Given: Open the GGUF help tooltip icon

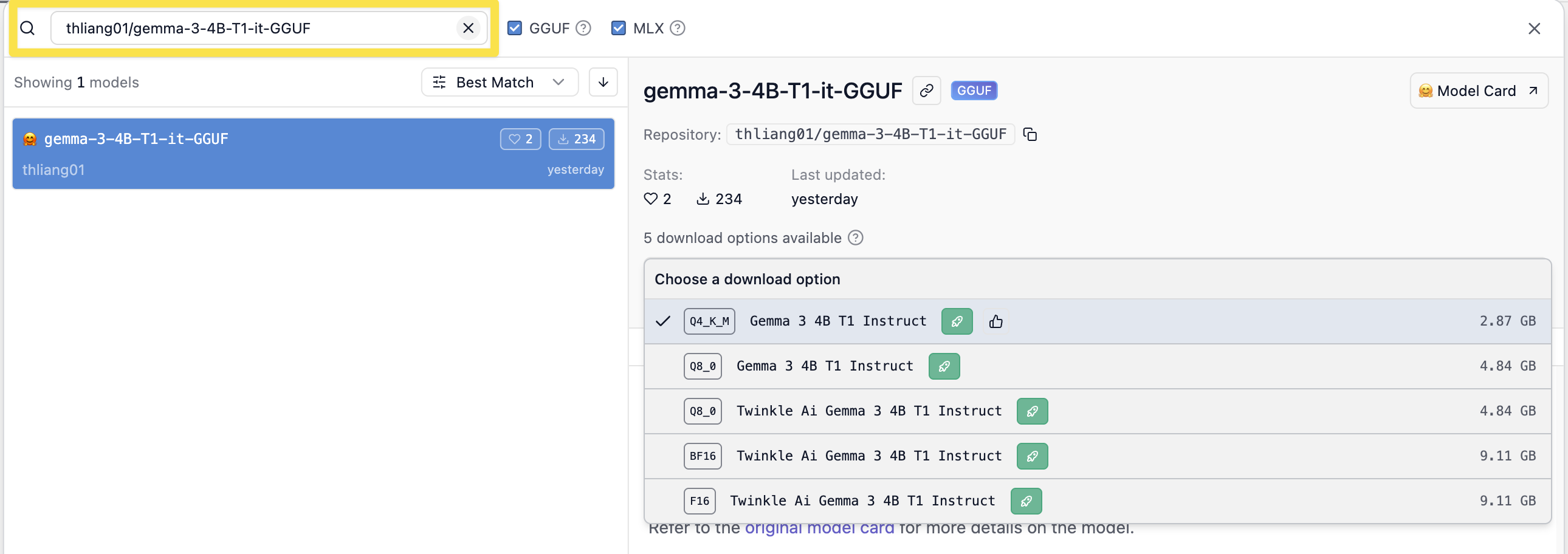Looking at the screenshot, I should (x=583, y=28).
